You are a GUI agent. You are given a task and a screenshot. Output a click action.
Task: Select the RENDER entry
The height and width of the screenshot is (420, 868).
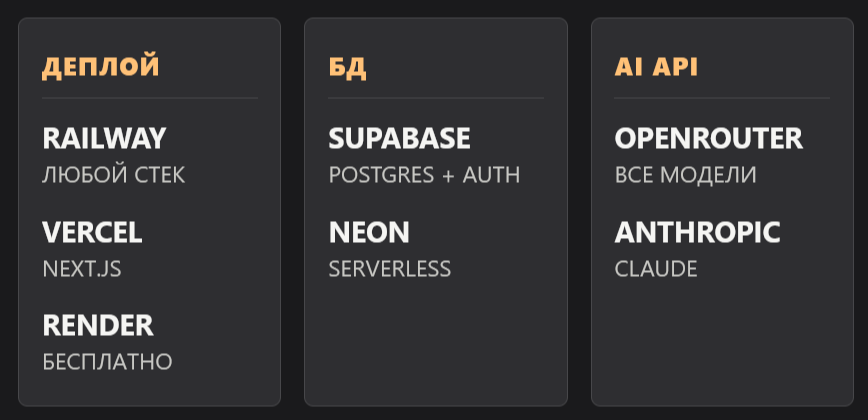98,326
